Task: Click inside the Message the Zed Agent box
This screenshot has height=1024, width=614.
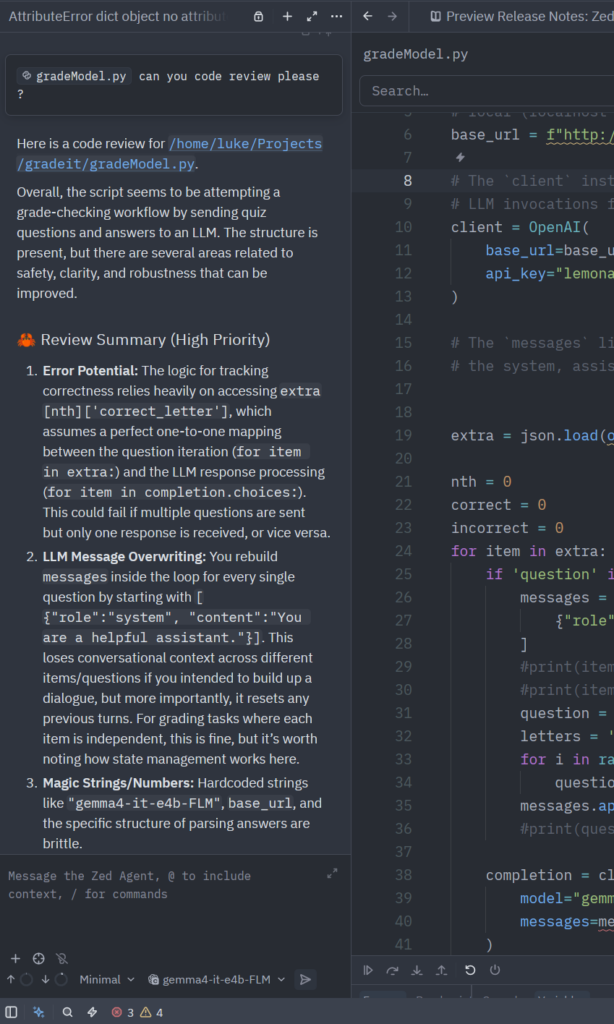Action: click(163, 885)
